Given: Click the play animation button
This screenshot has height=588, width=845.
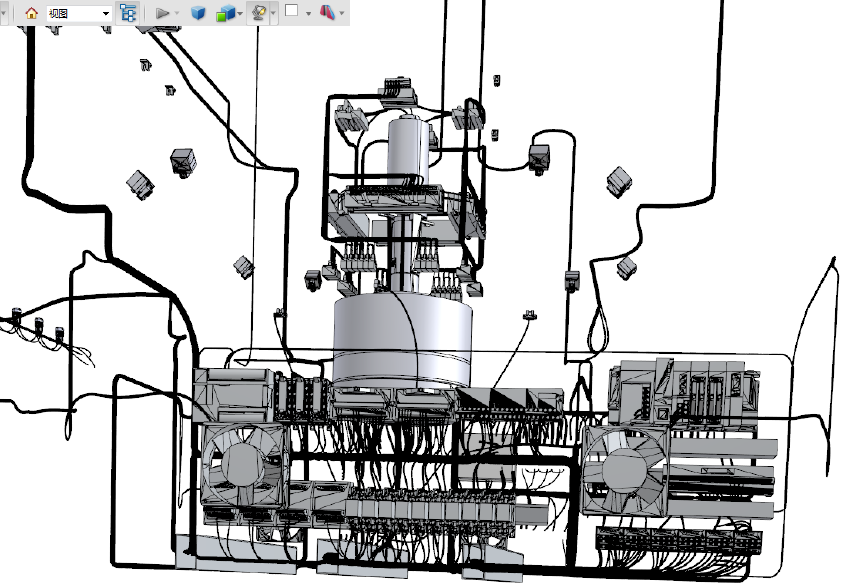Looking at the screenshot, I should (x=162, y=13).
